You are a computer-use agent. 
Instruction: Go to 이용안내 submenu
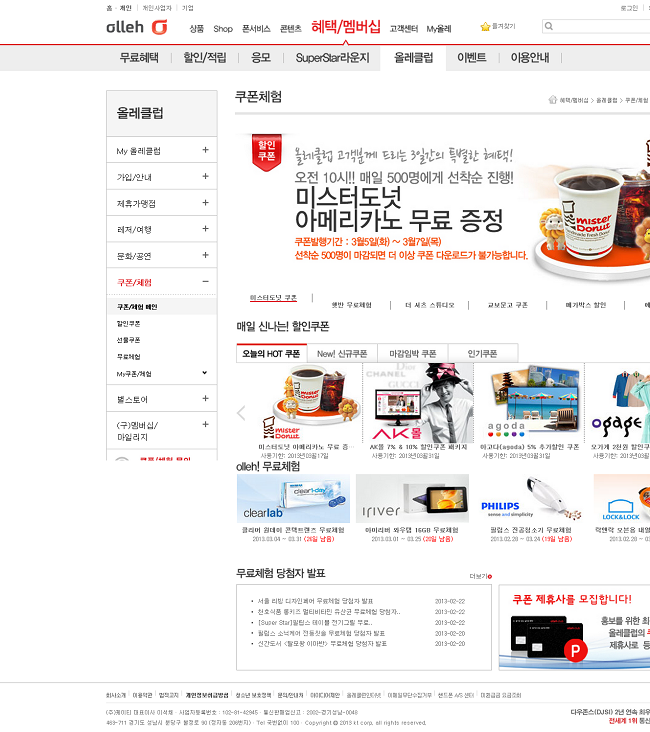[530, 58]
